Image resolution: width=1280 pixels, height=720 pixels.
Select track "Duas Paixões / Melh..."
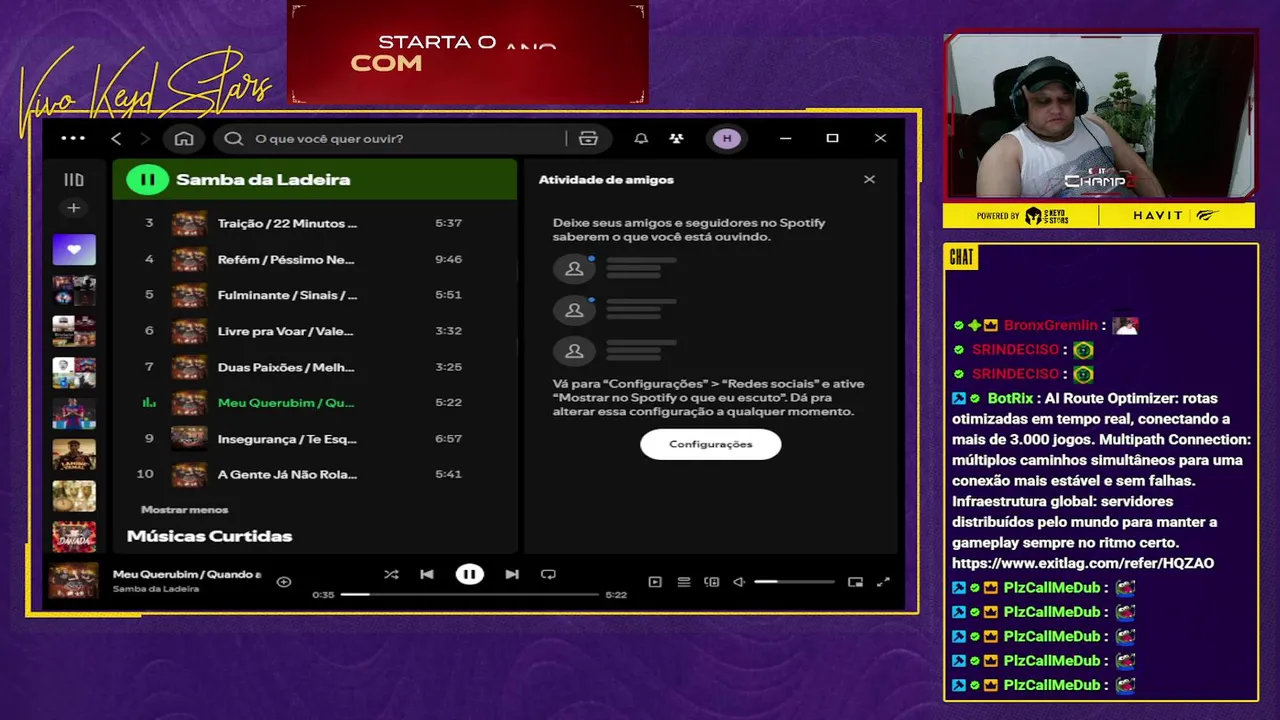click(315, 367)
